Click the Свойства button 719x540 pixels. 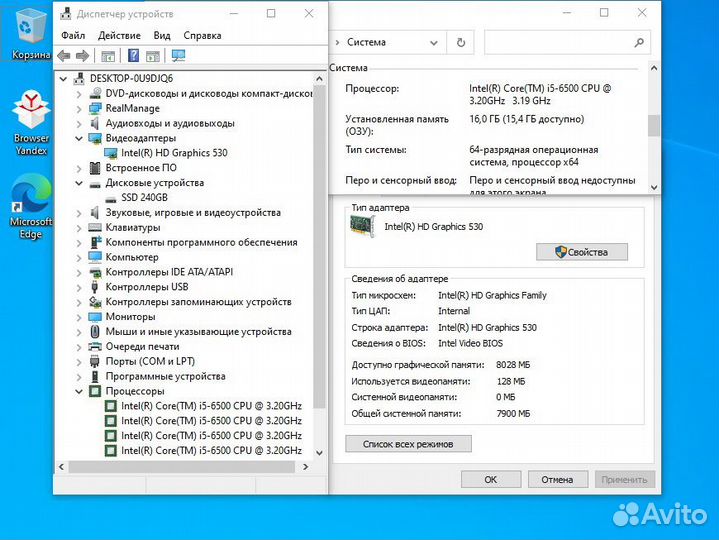point(582,252)
